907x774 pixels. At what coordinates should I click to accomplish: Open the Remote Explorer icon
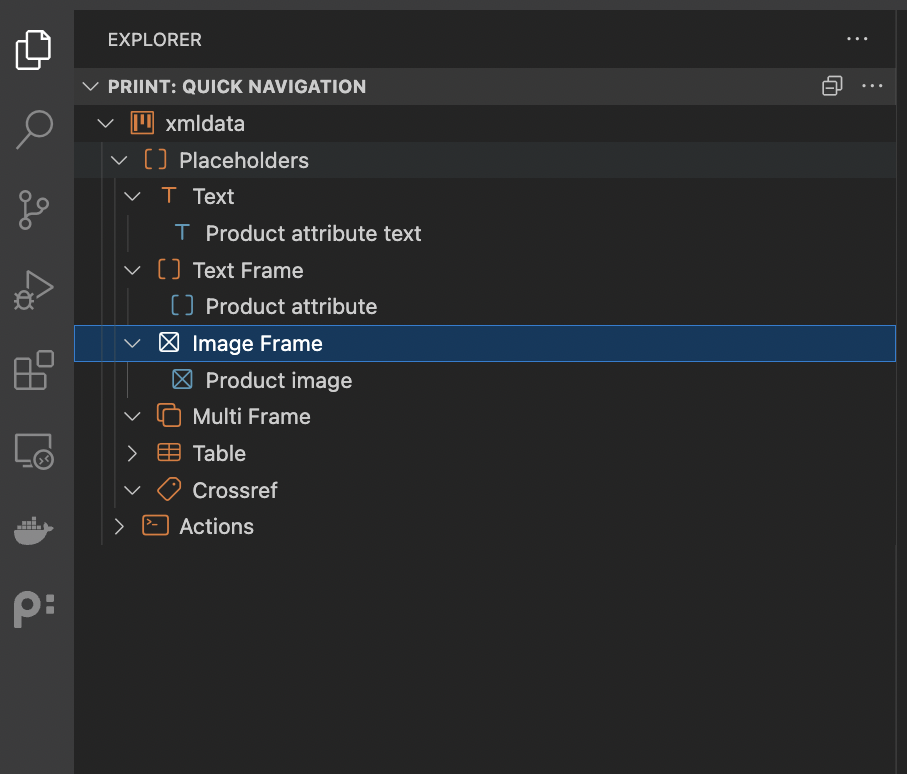(x=34, y=451)
